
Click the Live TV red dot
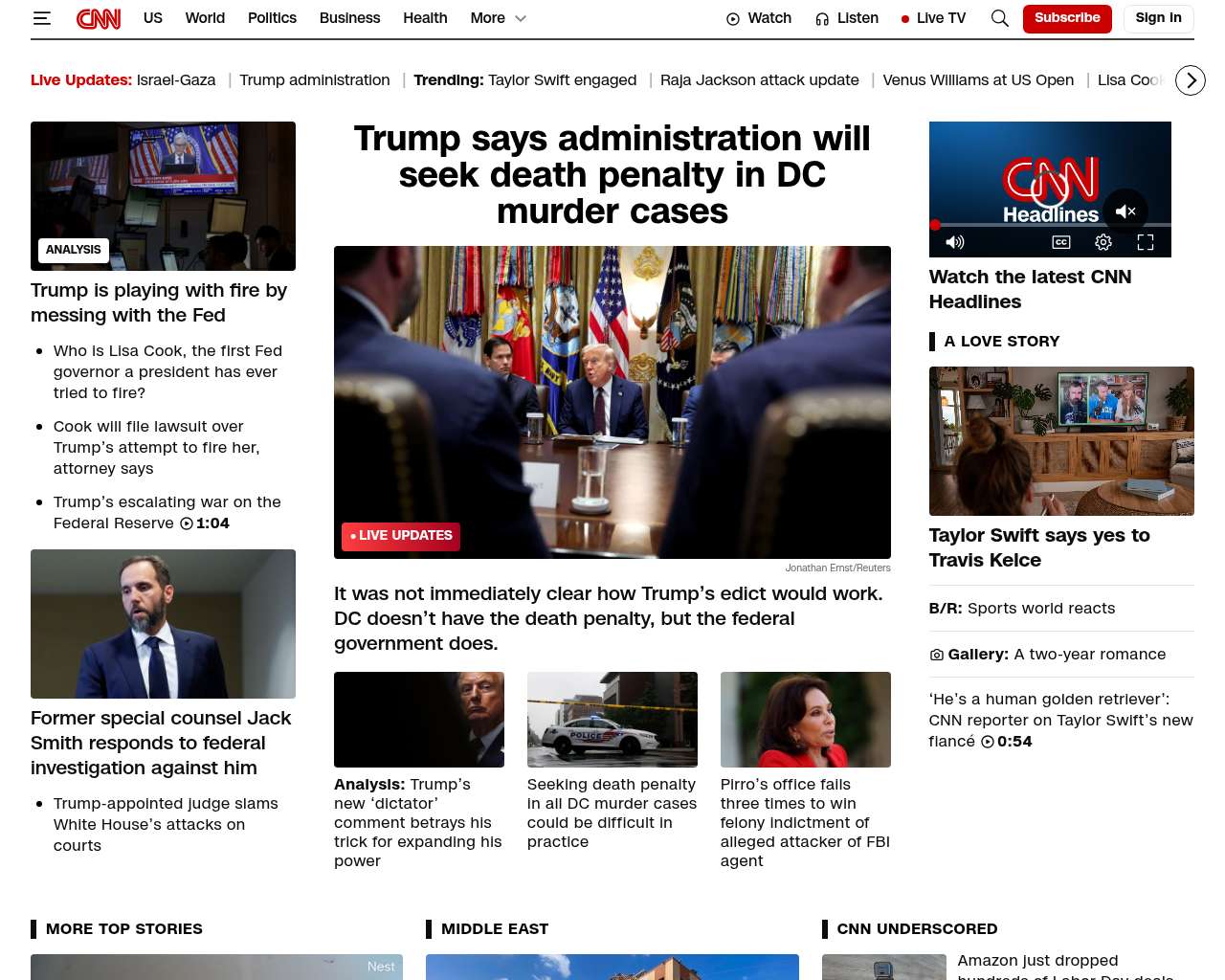(905, 19)
